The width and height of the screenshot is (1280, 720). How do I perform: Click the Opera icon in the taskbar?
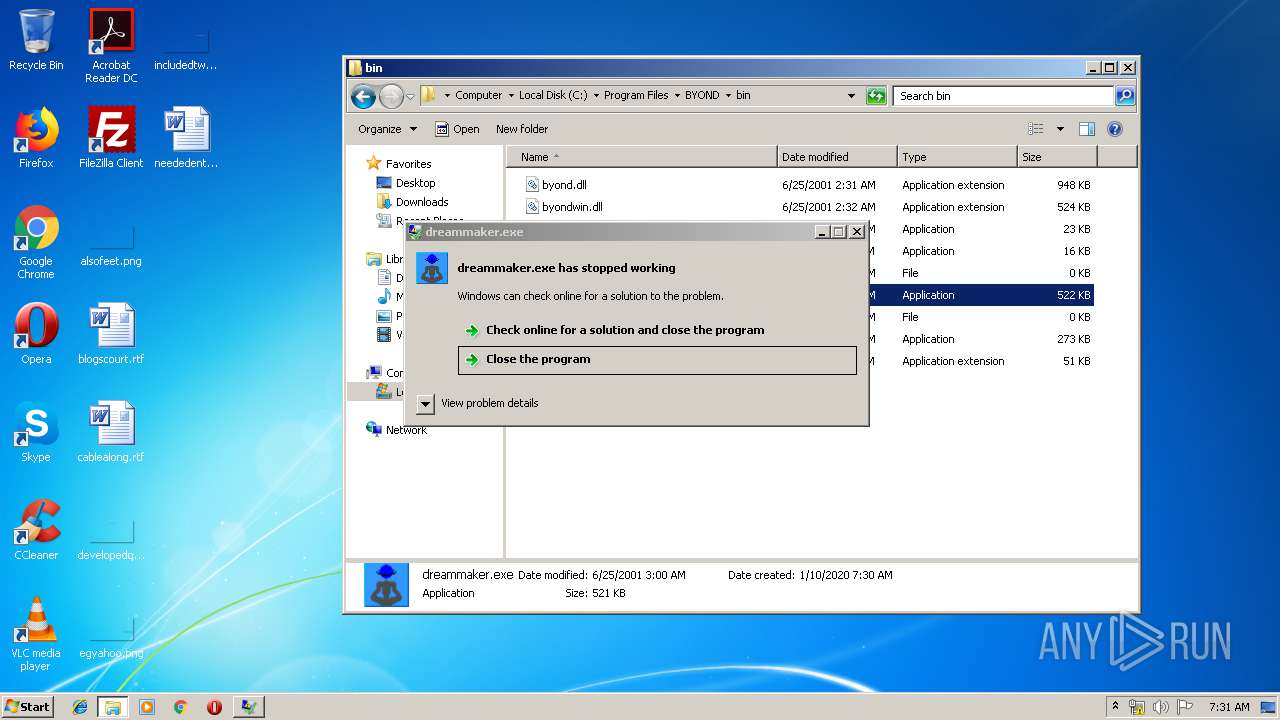(214, 707)
